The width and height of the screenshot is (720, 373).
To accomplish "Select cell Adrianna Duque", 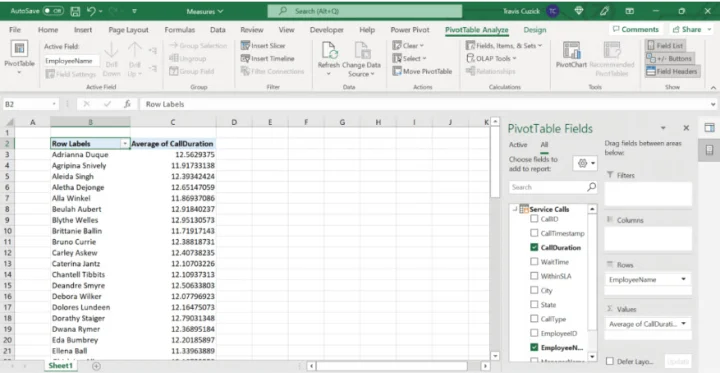I will point(90,155).
